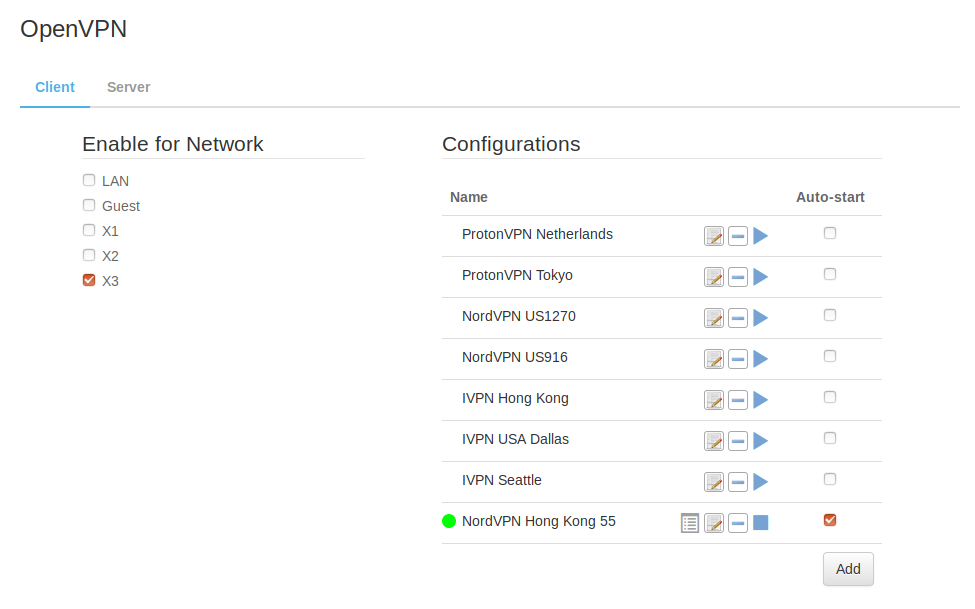
Task: Remove the NordVPN US1270 configuration
Action: tap(738, 318)
